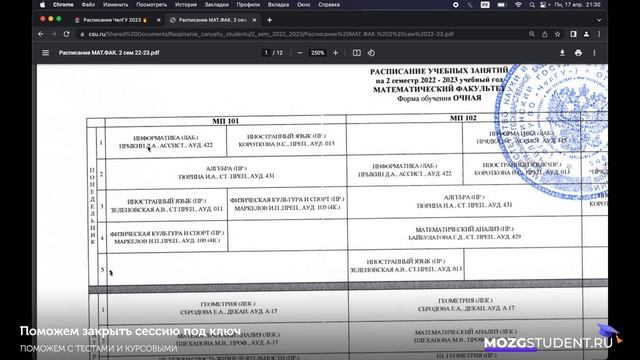The height and width of the screenshot is (360, 640).
Task: Reload the current page
Action: pyautogui.click(x=67, y=34)
